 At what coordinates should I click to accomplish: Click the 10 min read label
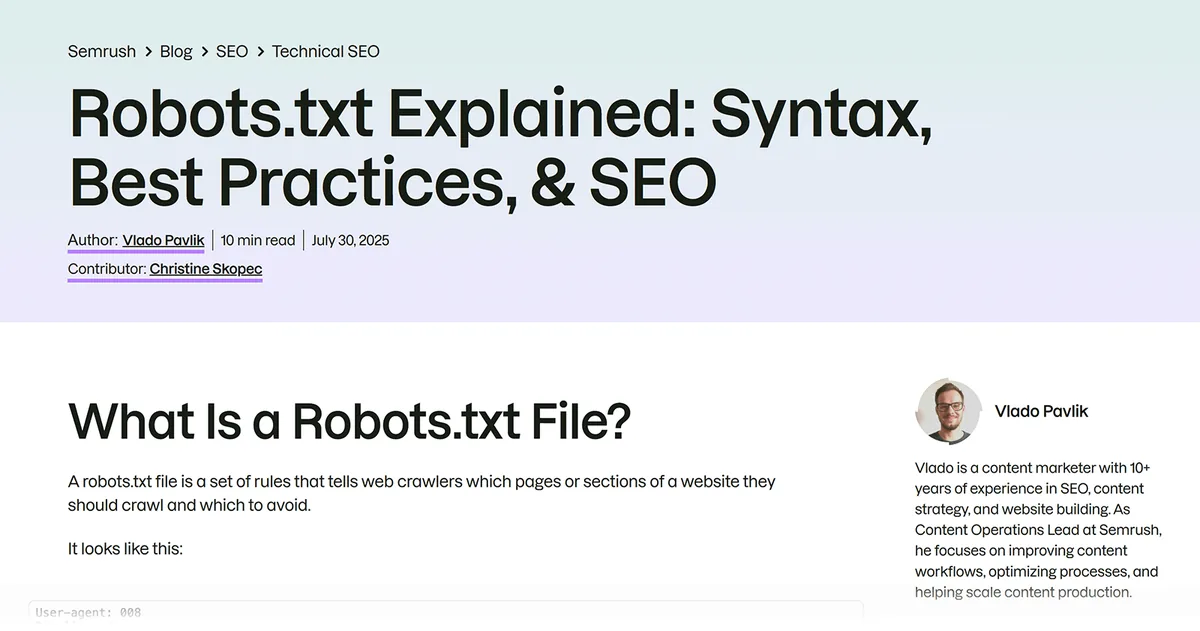(x=258, y=240)
